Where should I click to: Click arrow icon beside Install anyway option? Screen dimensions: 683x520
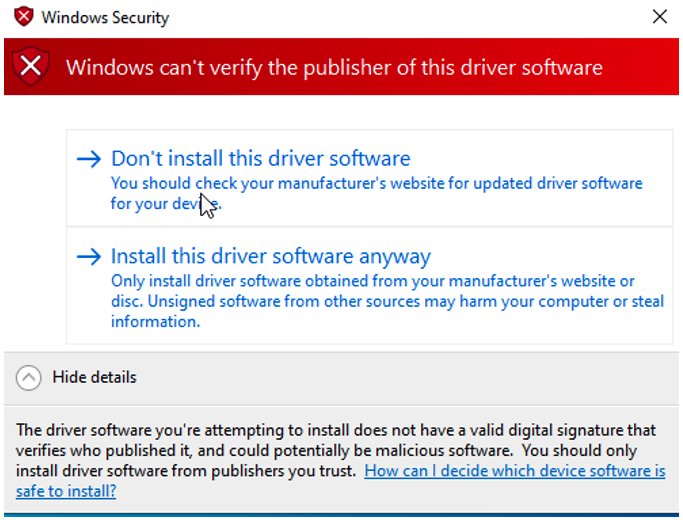89,257
